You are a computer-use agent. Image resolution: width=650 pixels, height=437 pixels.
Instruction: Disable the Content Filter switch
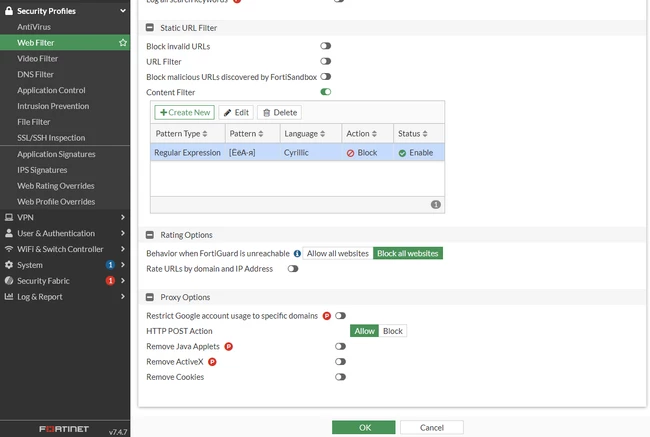325,92
